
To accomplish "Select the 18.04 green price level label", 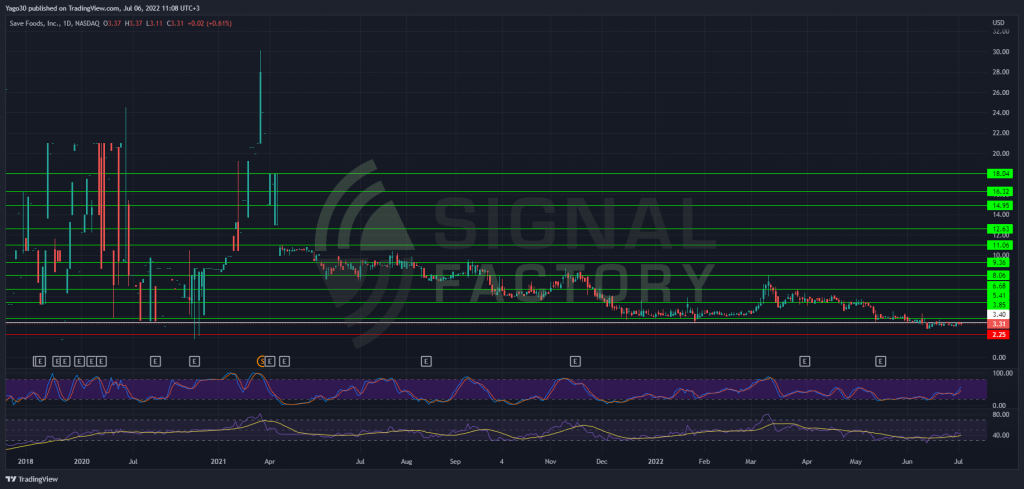I will tap(1000, 174).
